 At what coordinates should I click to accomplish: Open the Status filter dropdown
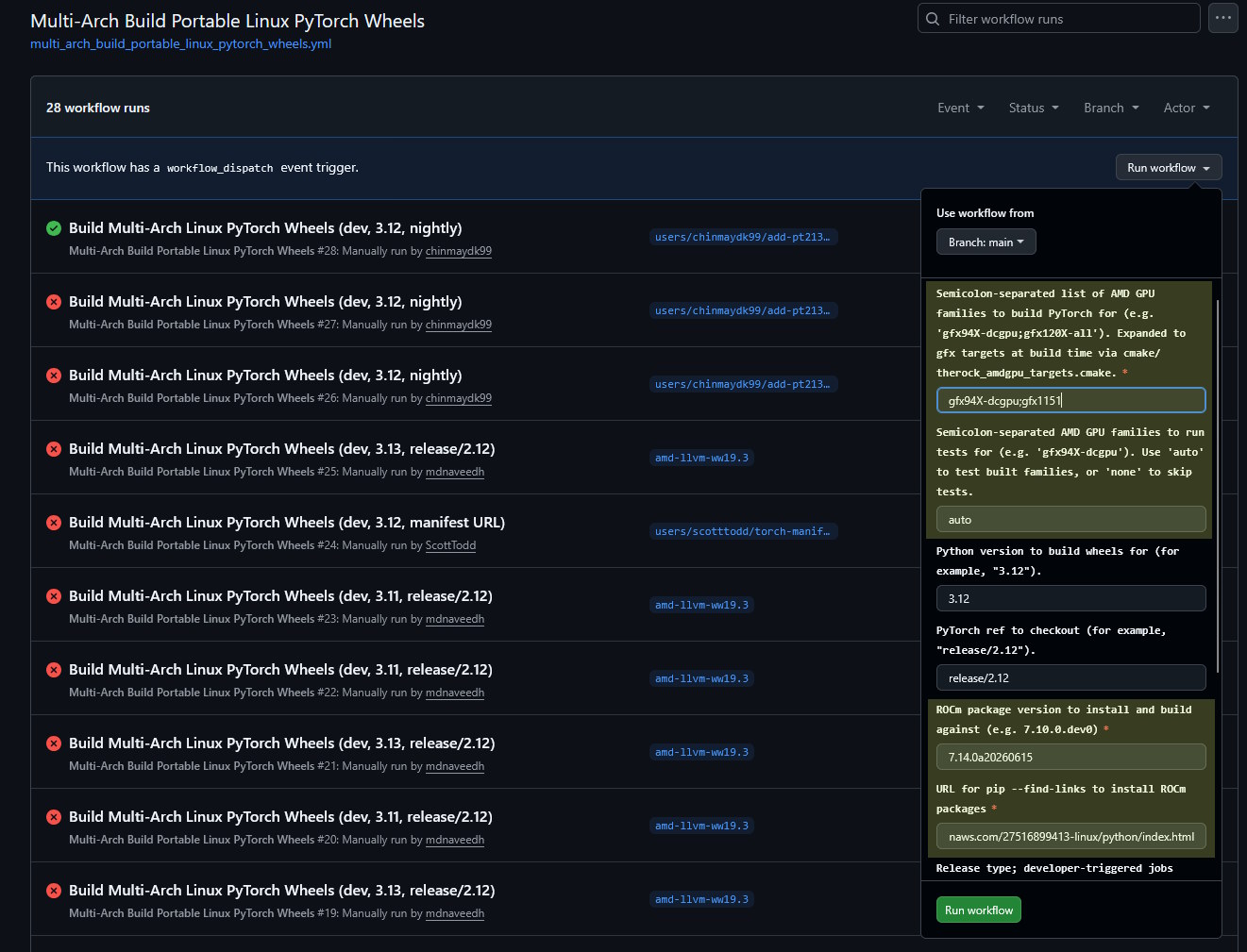click(x=1034, y=108)
